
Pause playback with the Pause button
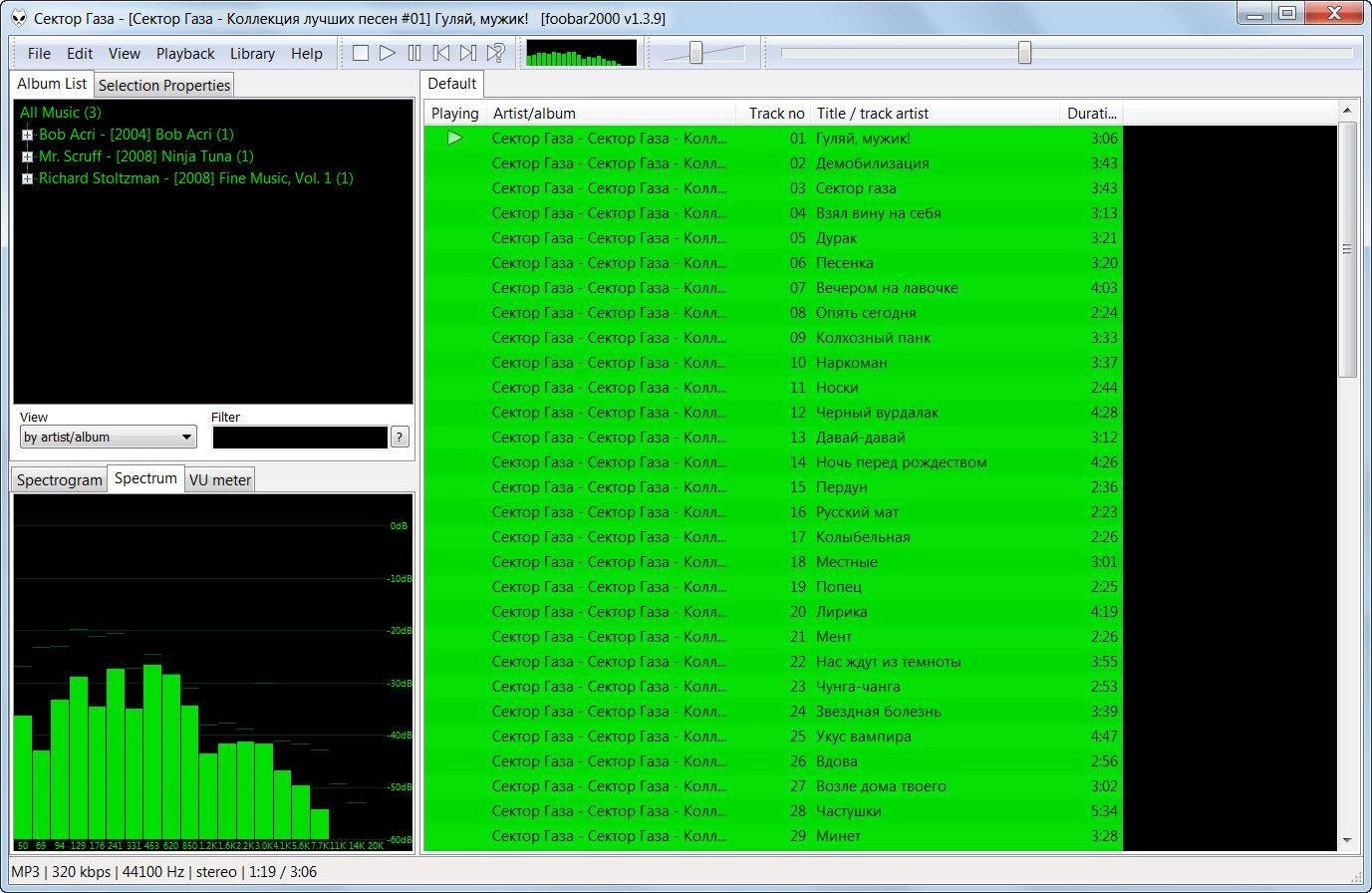coord(414,53)
